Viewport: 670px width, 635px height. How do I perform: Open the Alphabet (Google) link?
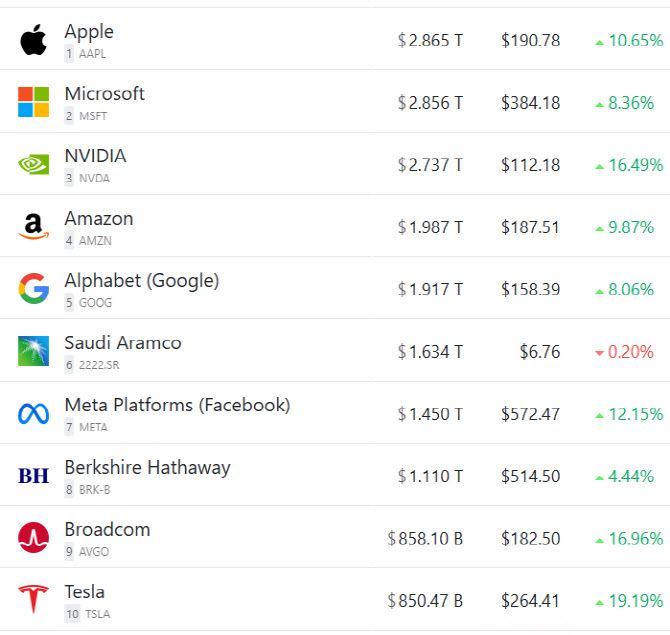pos(141,280)
